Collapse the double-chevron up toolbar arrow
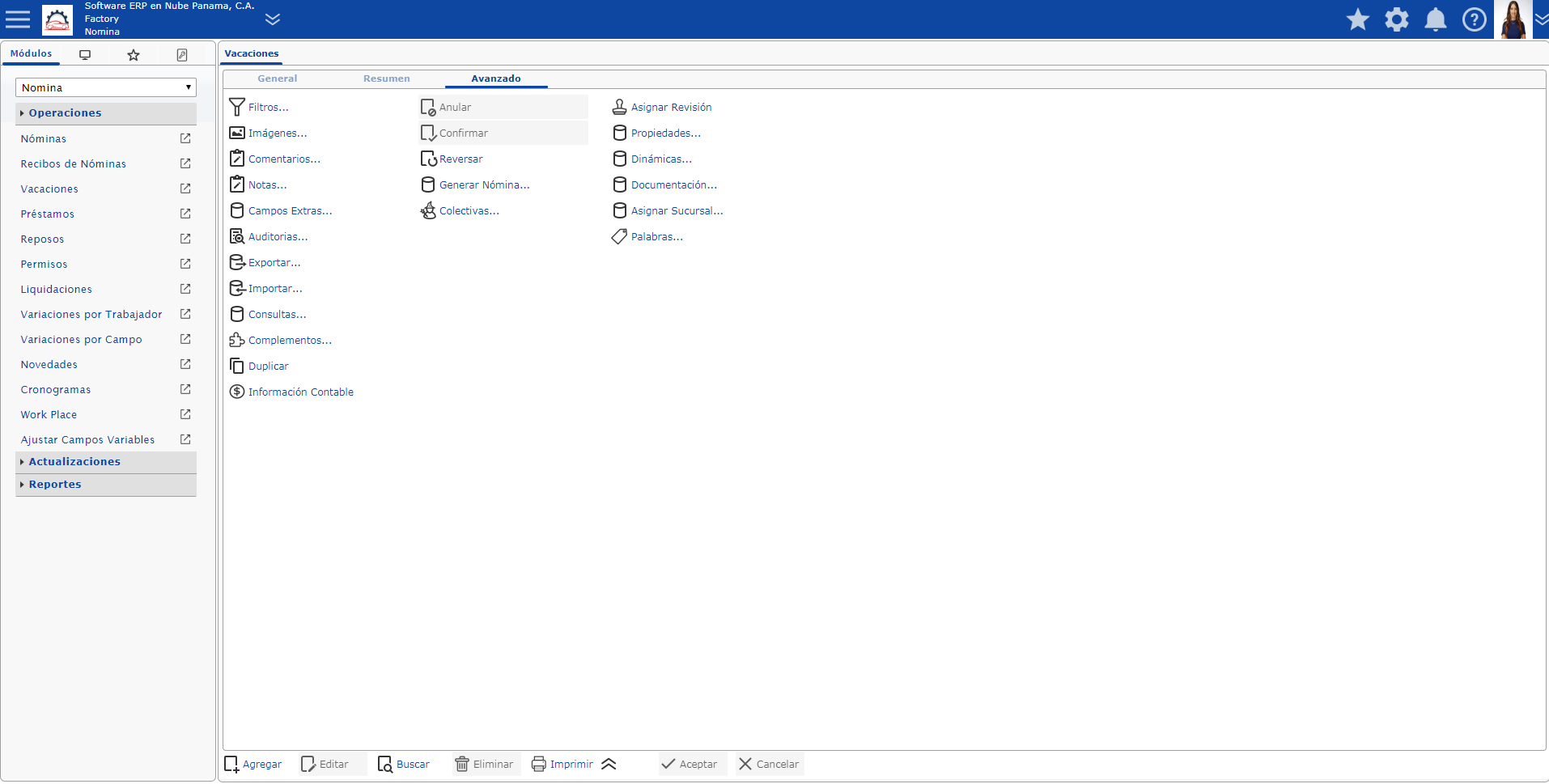The width and height of the screenshot is (1549, 784). coord(609,765)
